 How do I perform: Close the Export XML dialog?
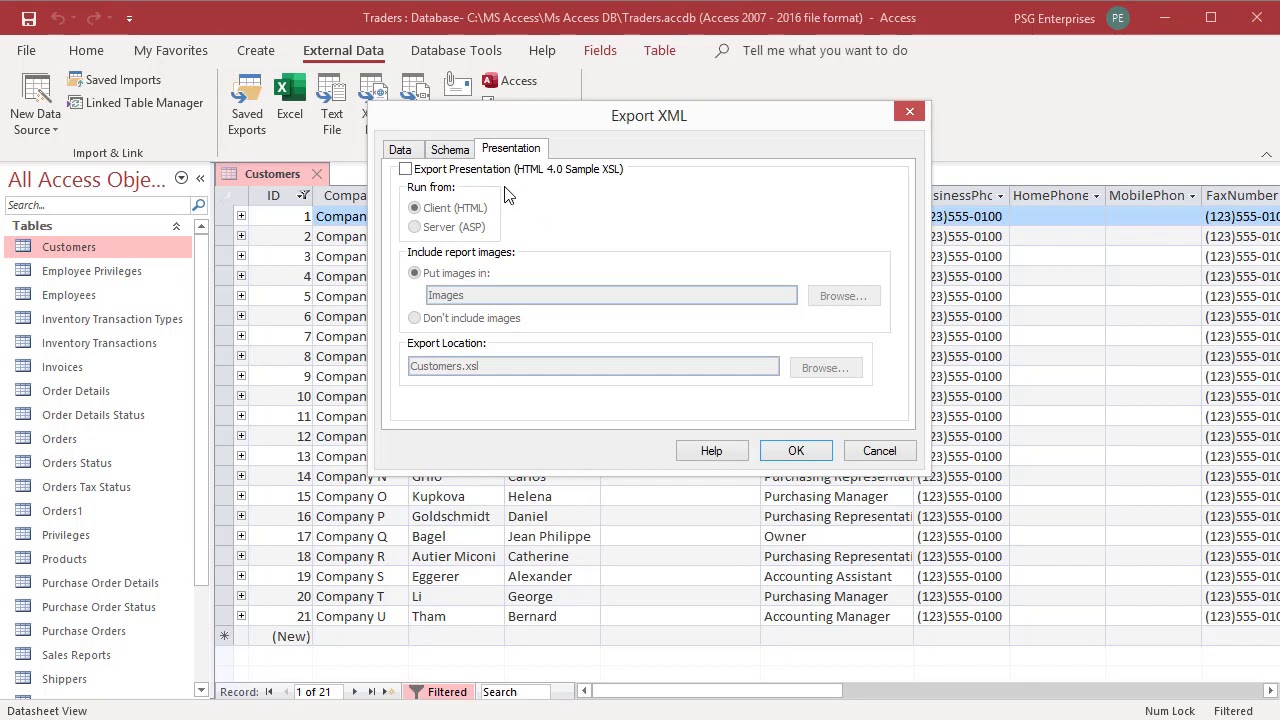pos(910,112)
